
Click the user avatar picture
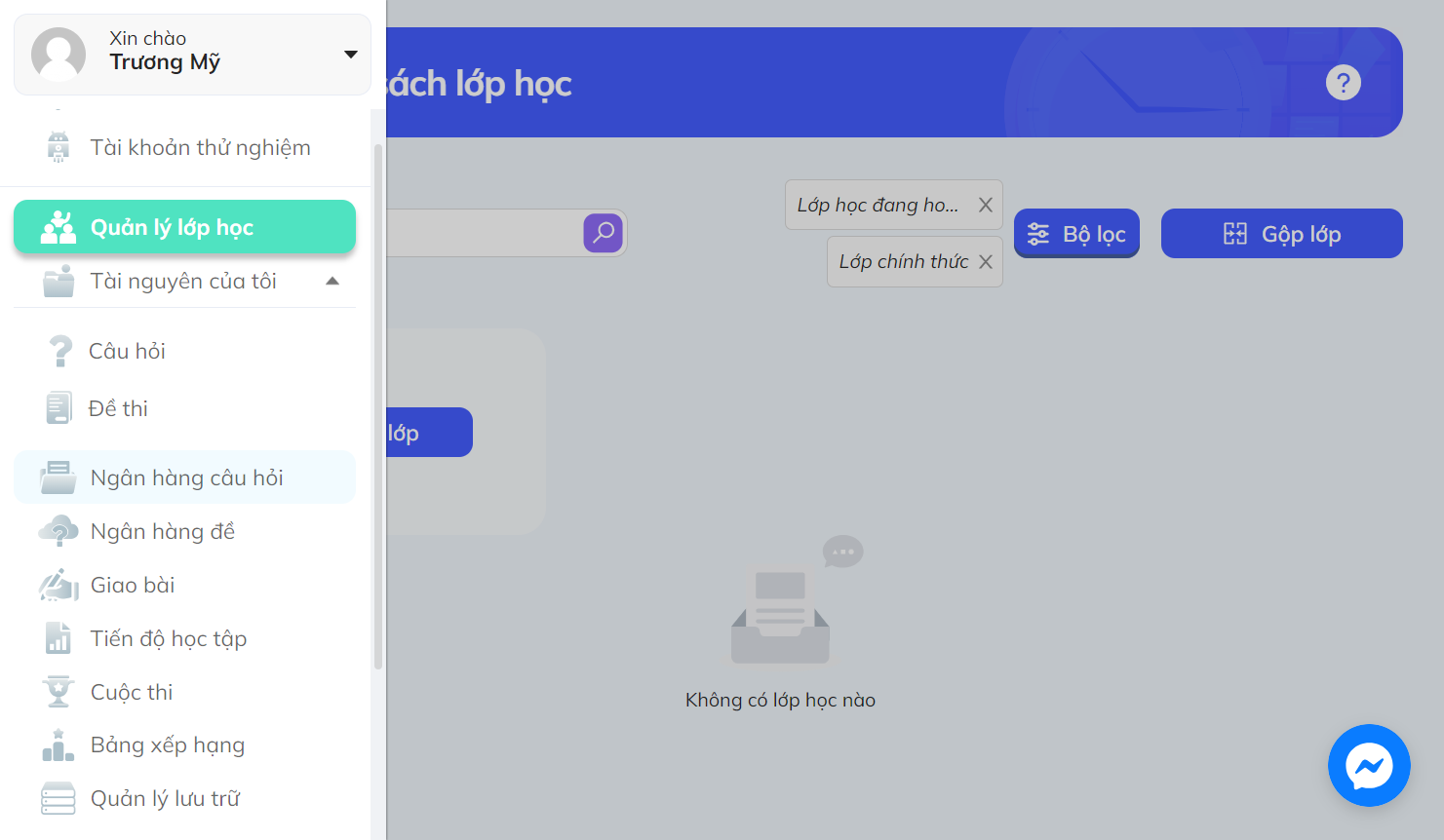pyautogui.click(x=59, y=55)
